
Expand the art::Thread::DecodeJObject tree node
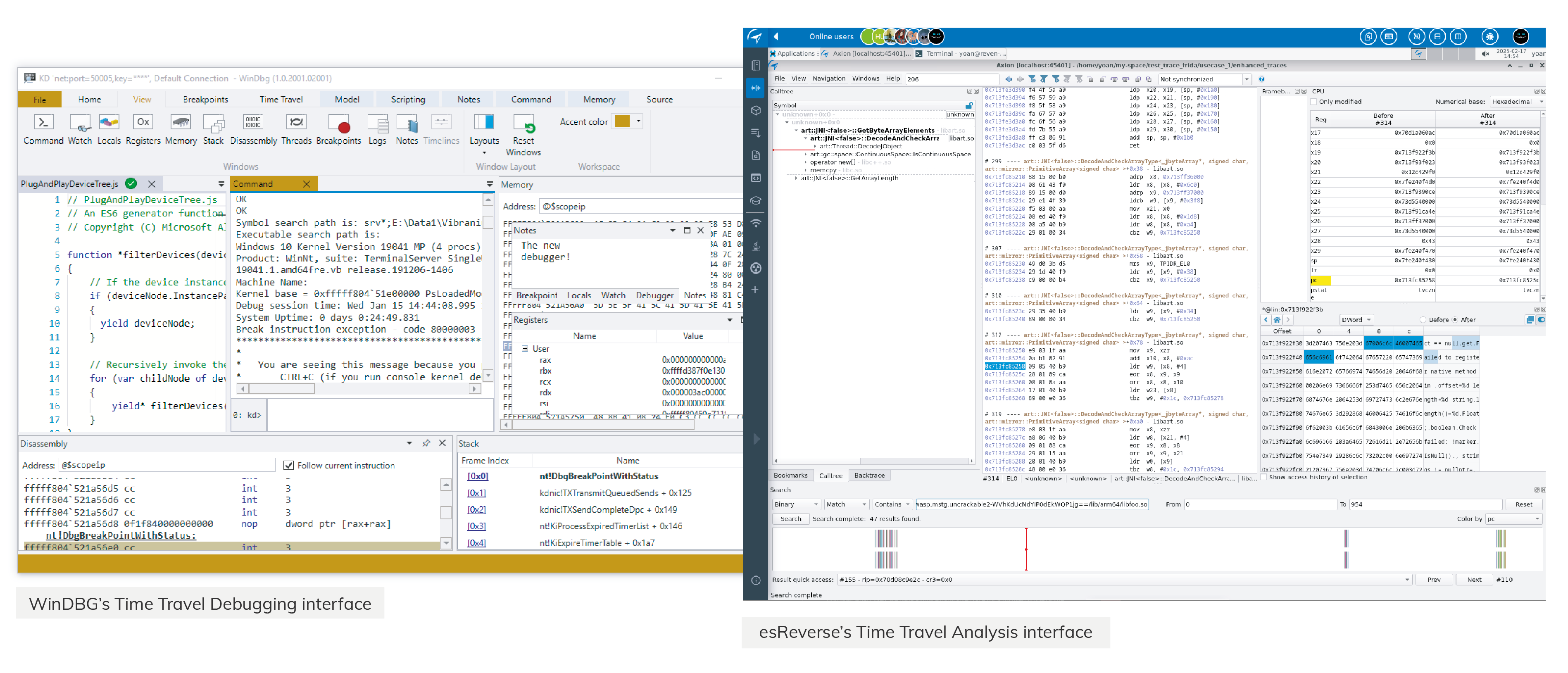(x=815, y=146)
